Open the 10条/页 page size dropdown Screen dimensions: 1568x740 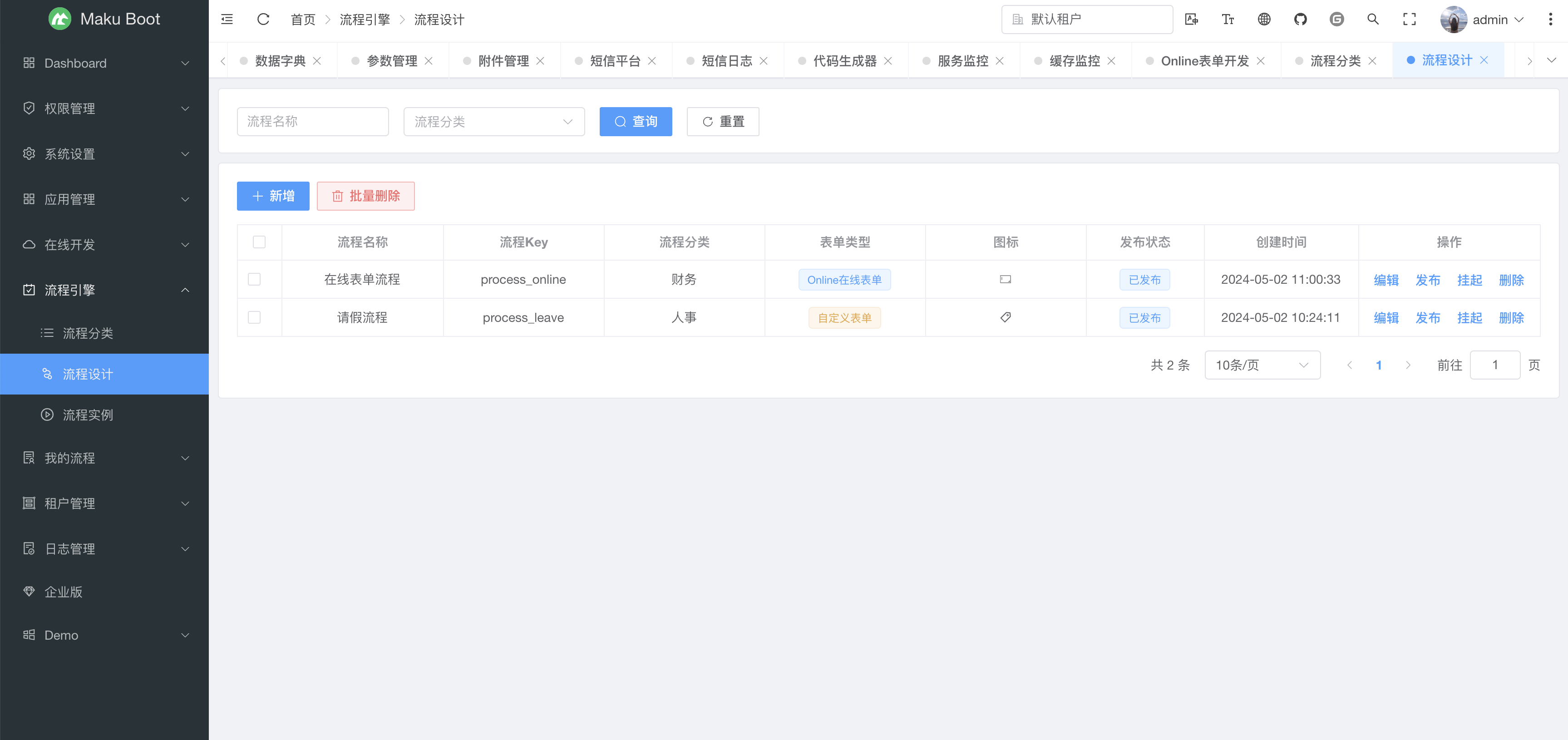(x=1262, y=365)
